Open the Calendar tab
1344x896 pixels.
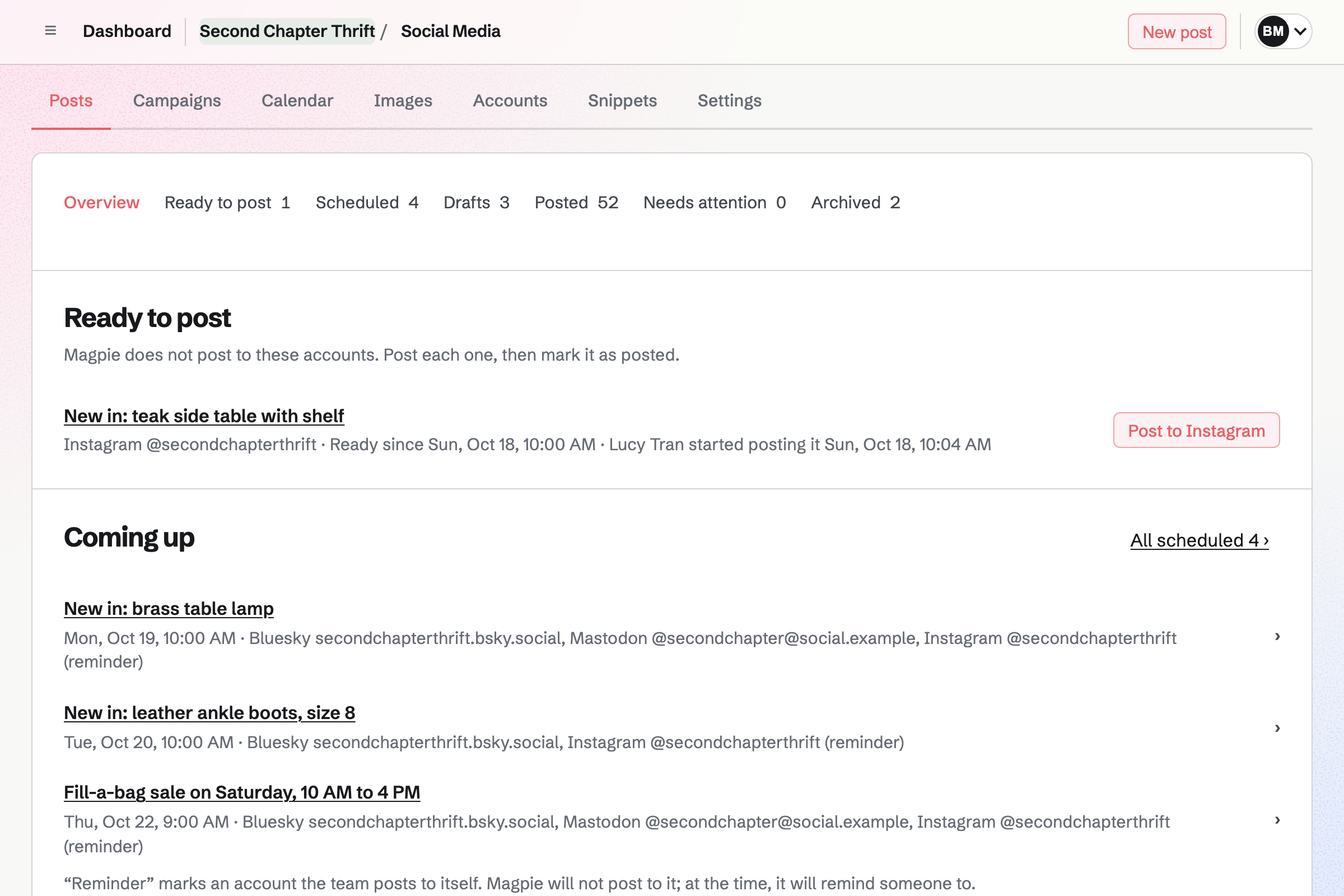point(297,101)
